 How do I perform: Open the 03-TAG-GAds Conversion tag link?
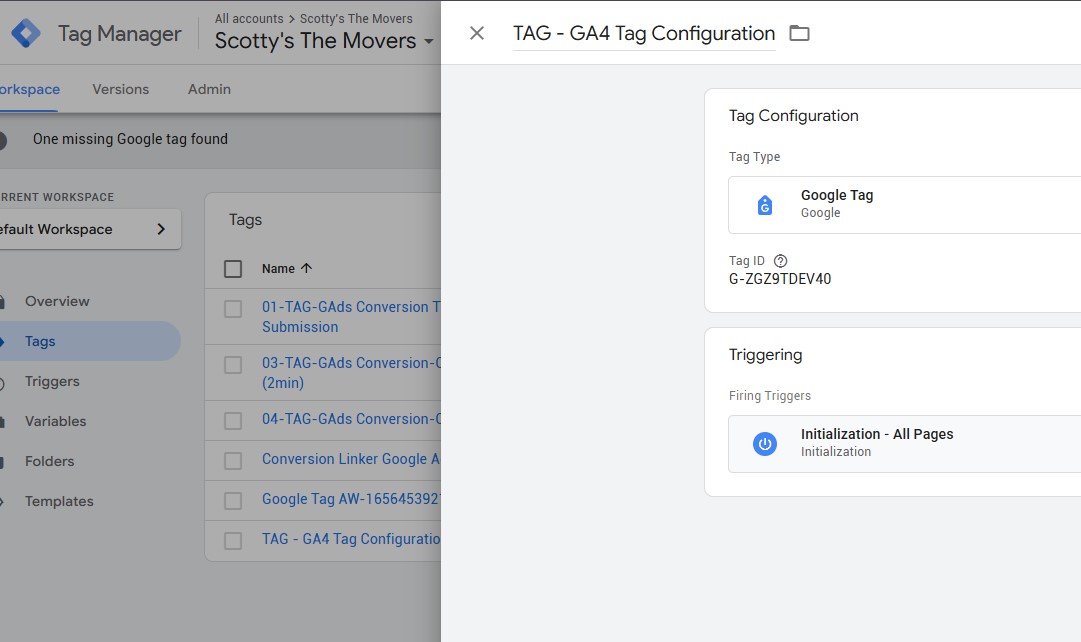point(351,372)
